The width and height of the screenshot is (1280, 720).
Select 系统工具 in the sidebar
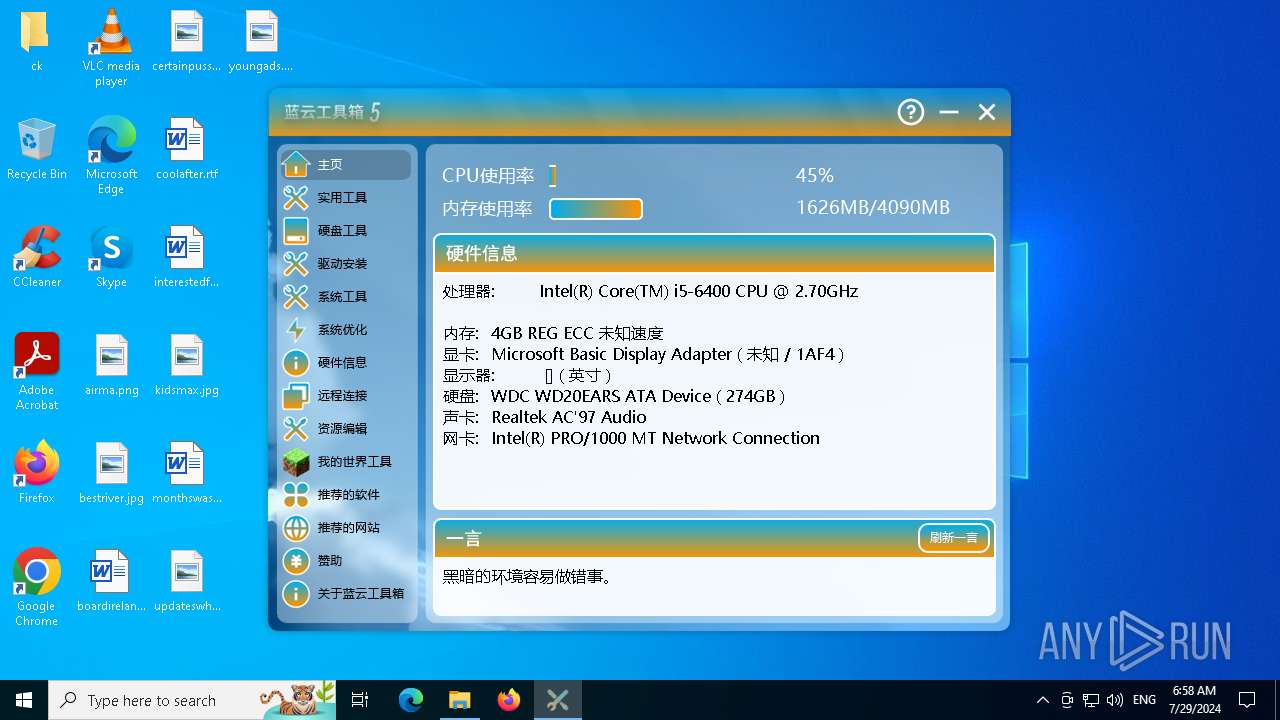[x=345, y=297]
